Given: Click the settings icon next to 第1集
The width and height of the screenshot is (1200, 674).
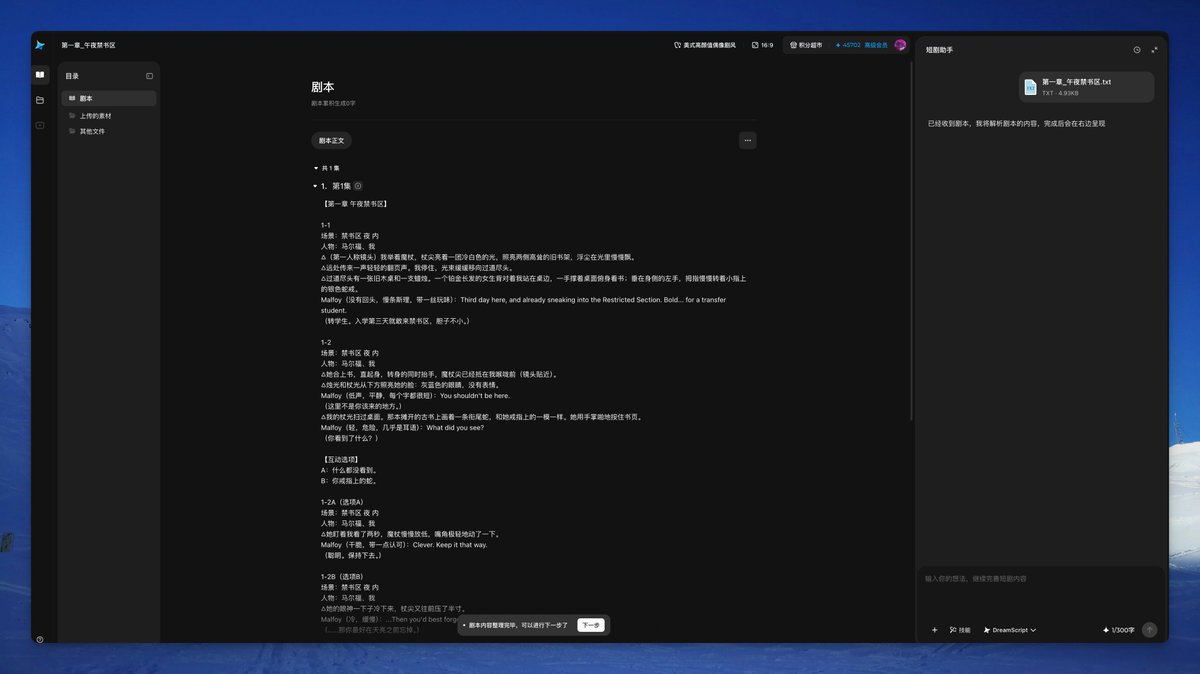Looking at the screenshot, I should (358, 186).
